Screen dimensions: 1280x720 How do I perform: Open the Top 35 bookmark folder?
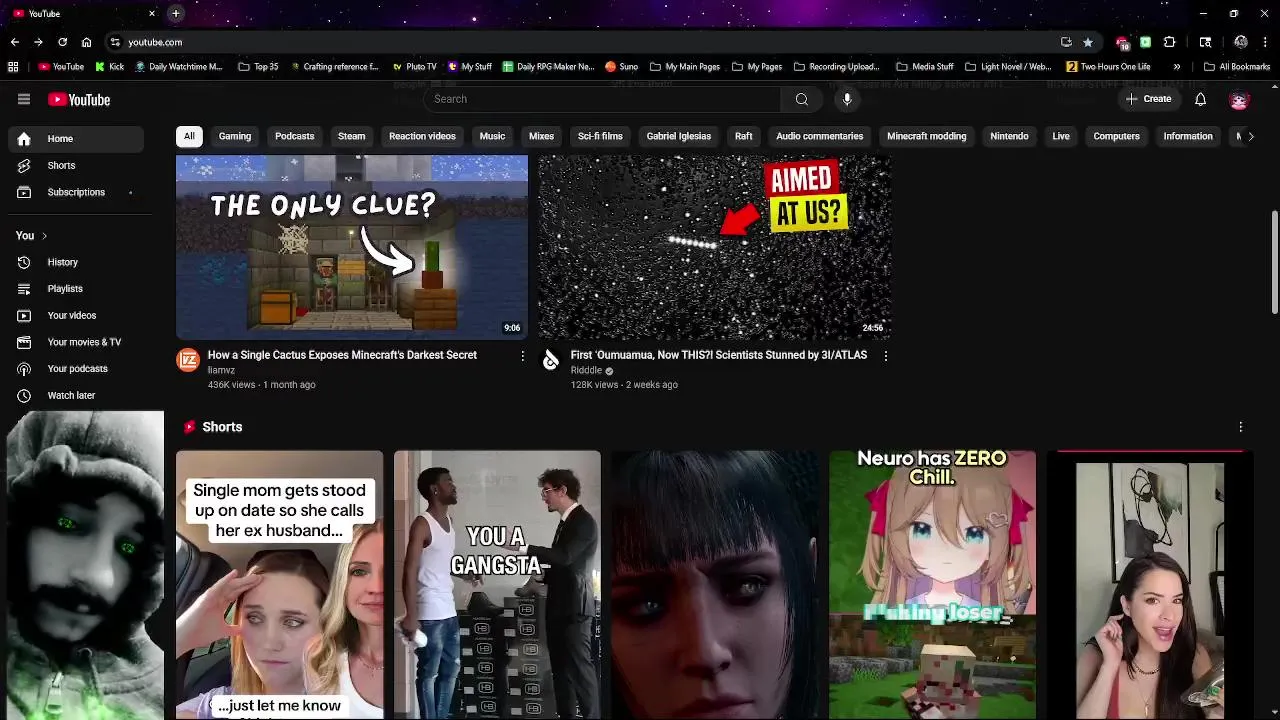[x=258, y=67]
